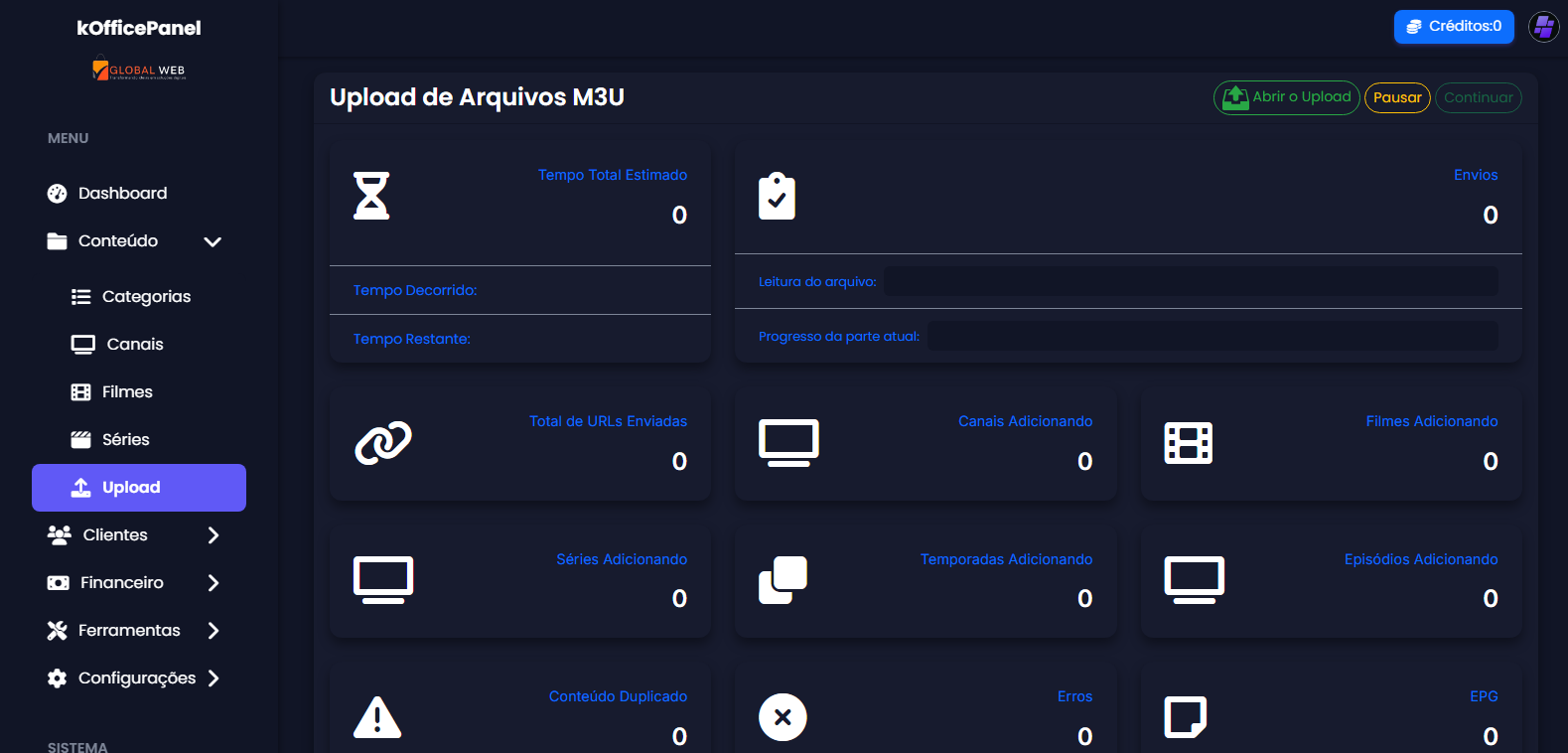
Task: Expand the Ferramentas submenu
Action: [213, 631]
